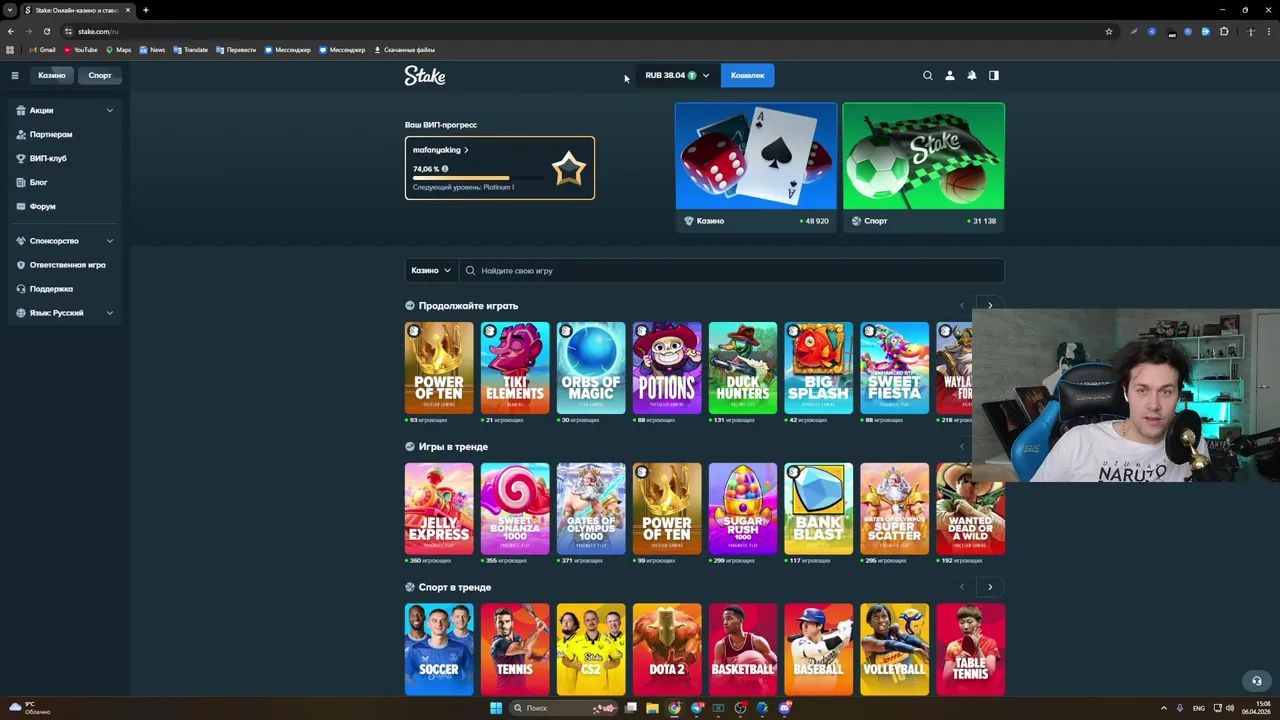The width and height of the screenshot is (1280, 720).
Task: Open the hamburger menu in Stake header
Action: (x=15, y=75)
